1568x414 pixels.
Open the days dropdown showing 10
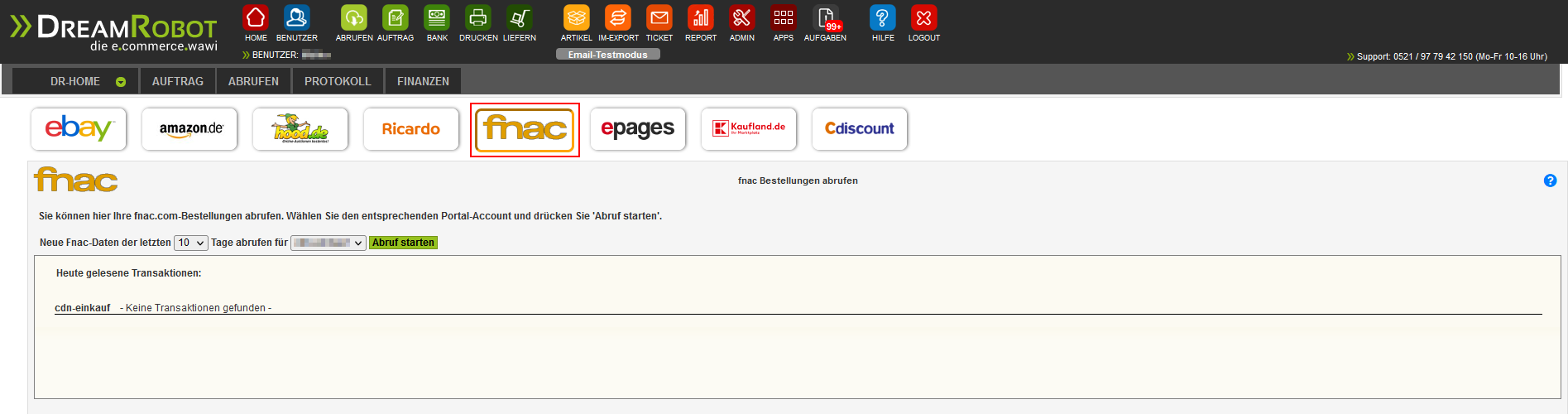point(191,243)
